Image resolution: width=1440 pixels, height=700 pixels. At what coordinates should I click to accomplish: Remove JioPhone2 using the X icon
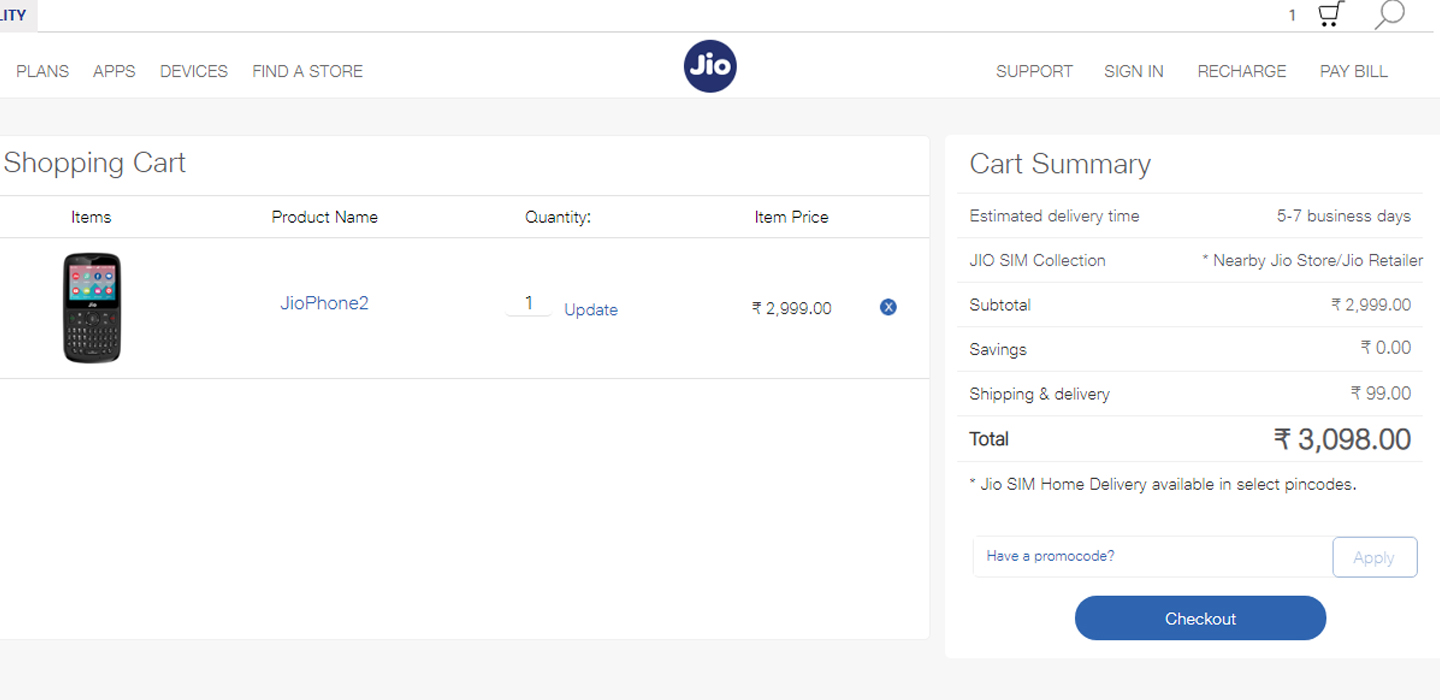tap(888, 307)
